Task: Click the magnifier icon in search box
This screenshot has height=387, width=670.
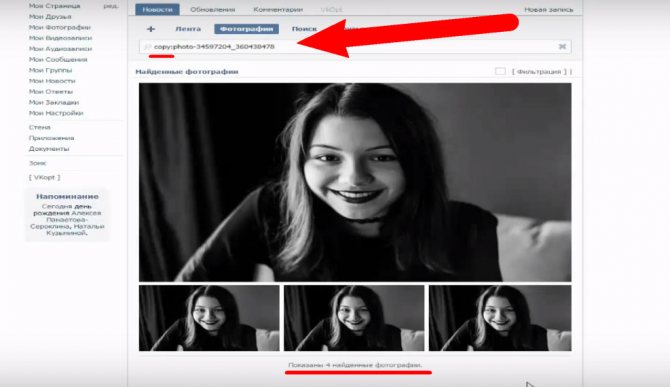Action: coord(147,47)
